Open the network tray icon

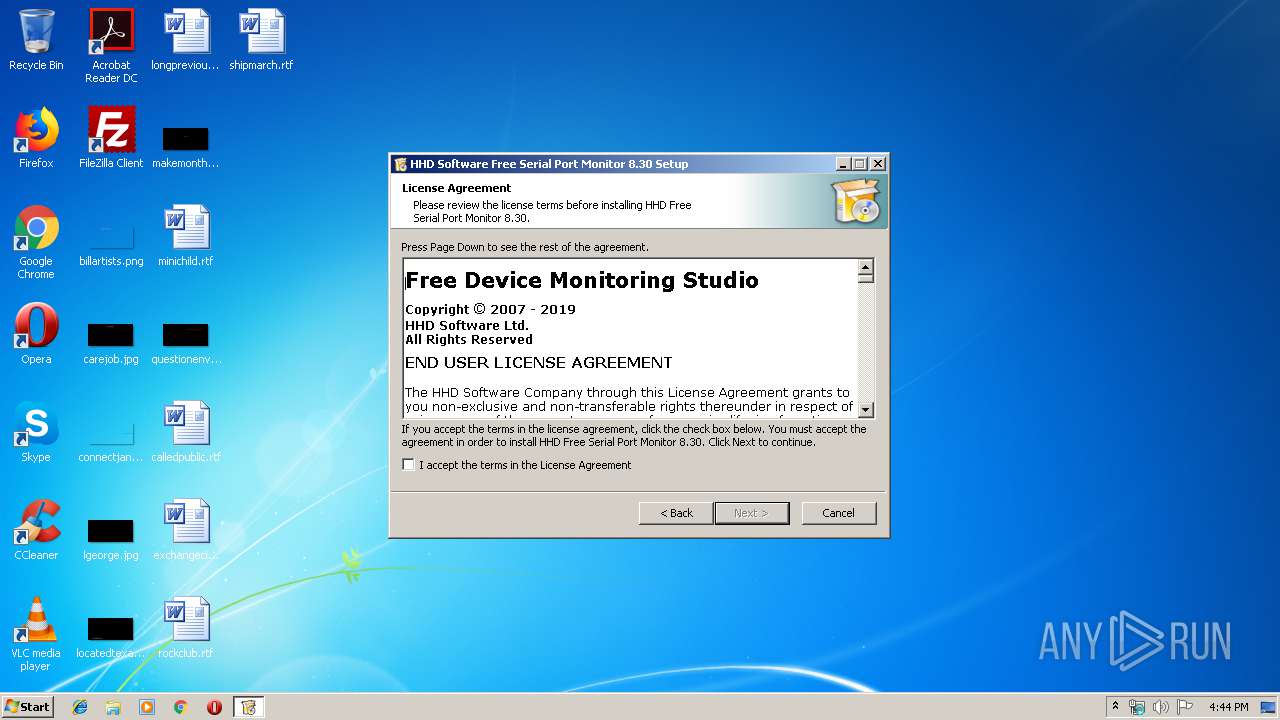[1137, 707]
